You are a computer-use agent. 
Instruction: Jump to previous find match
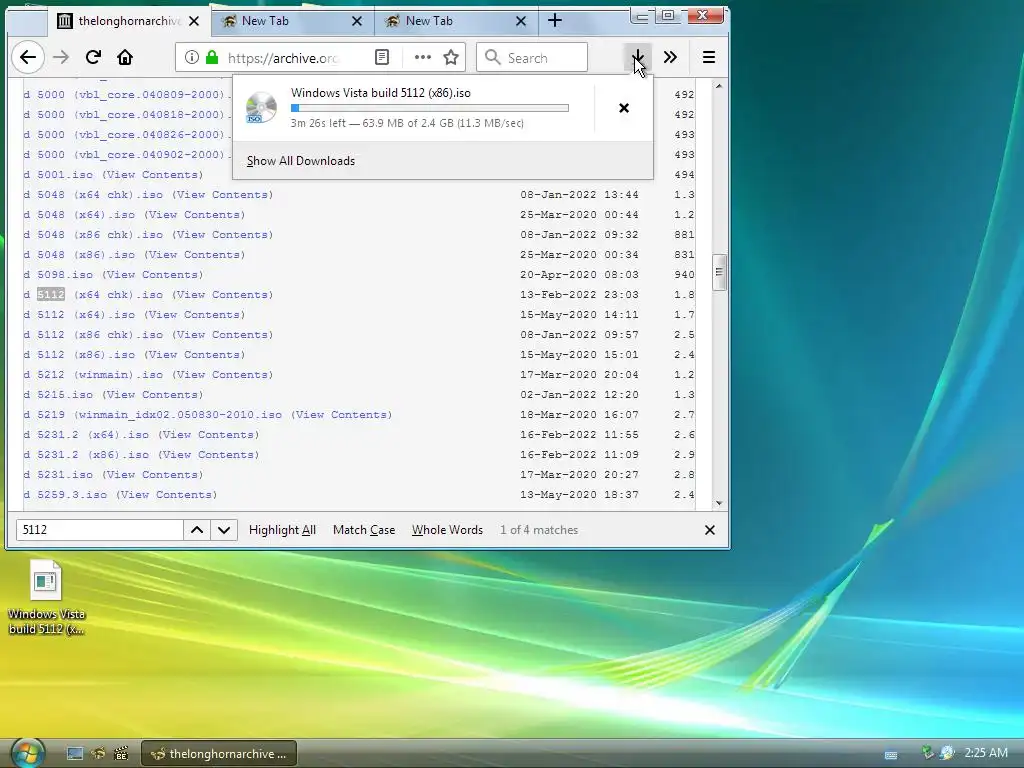click(x=197, y=530)
